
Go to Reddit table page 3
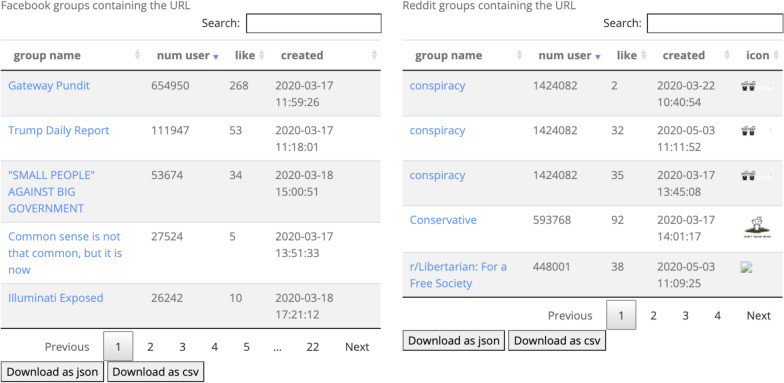pos(686,316)
